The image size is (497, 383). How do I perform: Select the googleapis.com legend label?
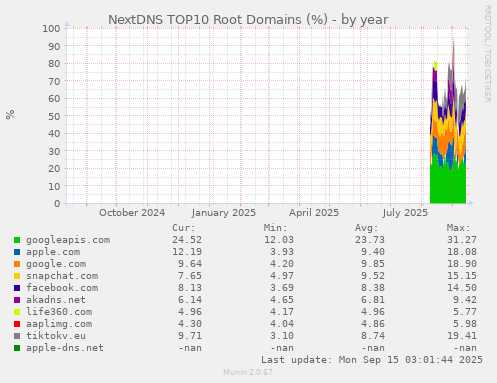pos(68,240)
